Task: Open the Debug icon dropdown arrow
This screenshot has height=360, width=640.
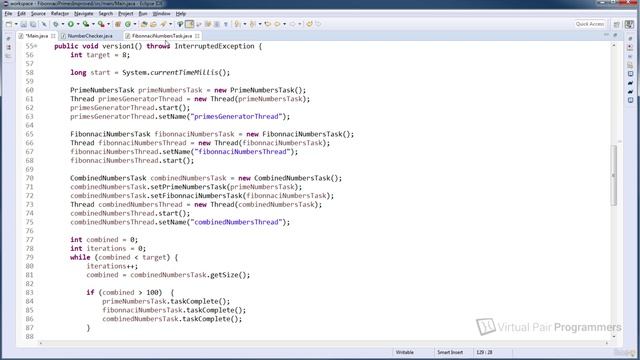Action: [x=62, y=24]
